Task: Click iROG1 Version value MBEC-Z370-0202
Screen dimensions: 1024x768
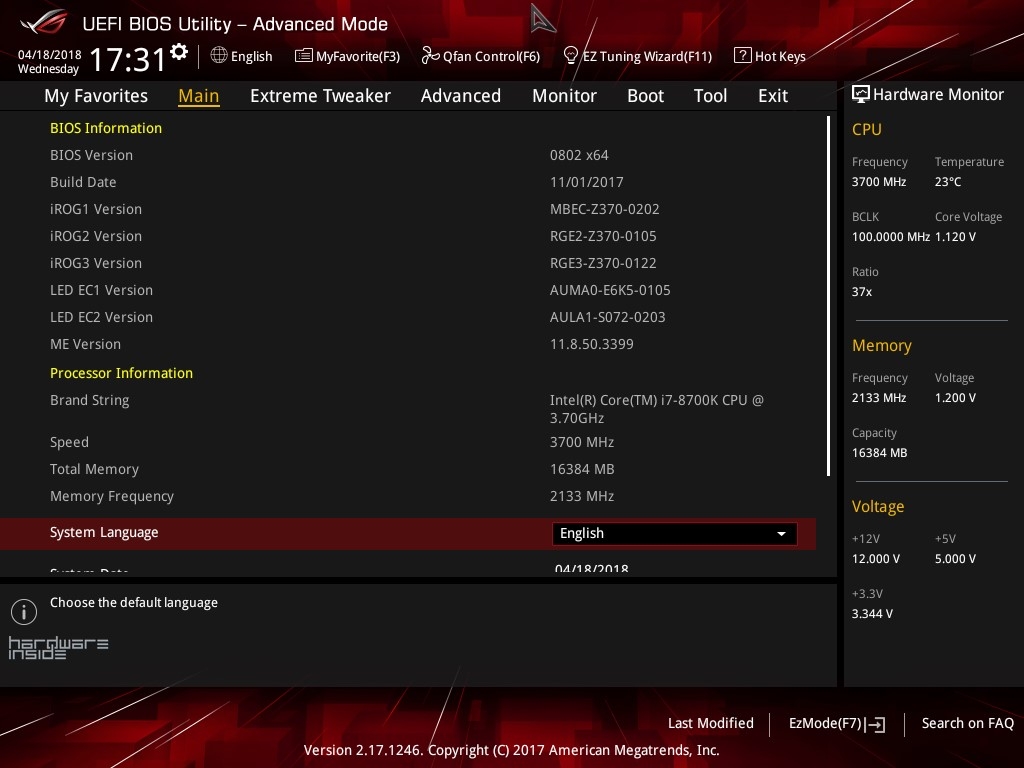Action: click(605, 209)
